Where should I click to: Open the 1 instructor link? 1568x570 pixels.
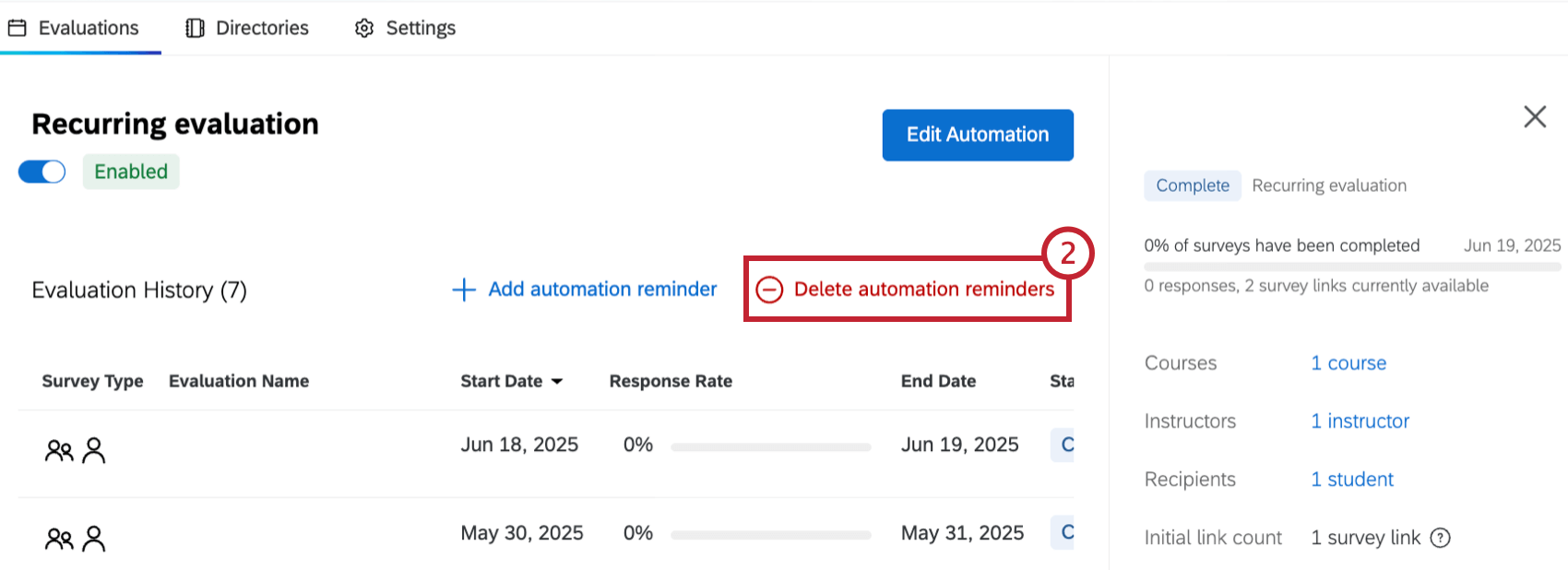tap(1360, 422)
